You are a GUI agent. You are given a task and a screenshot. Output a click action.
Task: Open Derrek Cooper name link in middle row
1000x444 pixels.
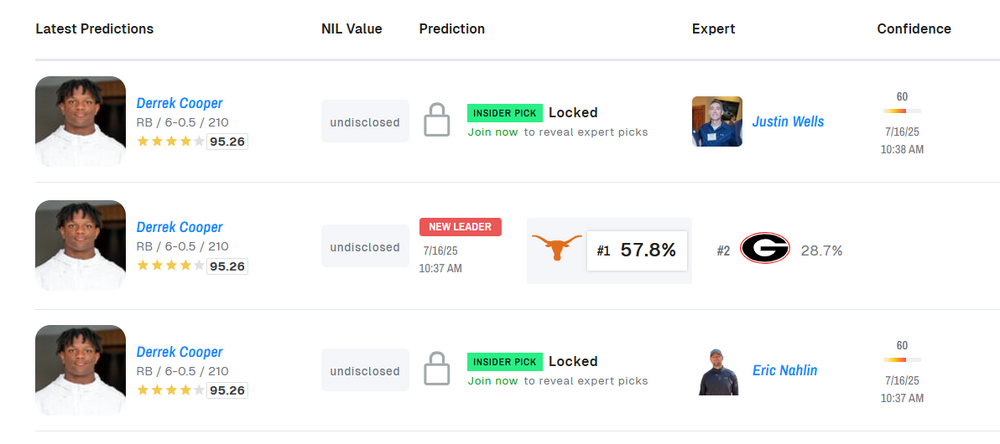pos(180,227)
